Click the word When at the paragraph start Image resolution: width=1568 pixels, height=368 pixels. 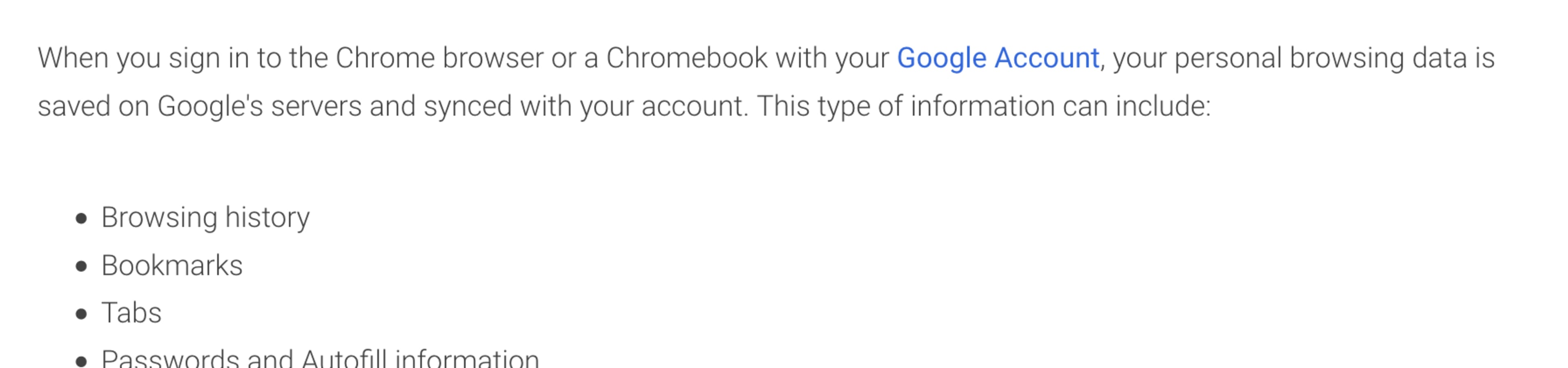click(x=73, y=58)
